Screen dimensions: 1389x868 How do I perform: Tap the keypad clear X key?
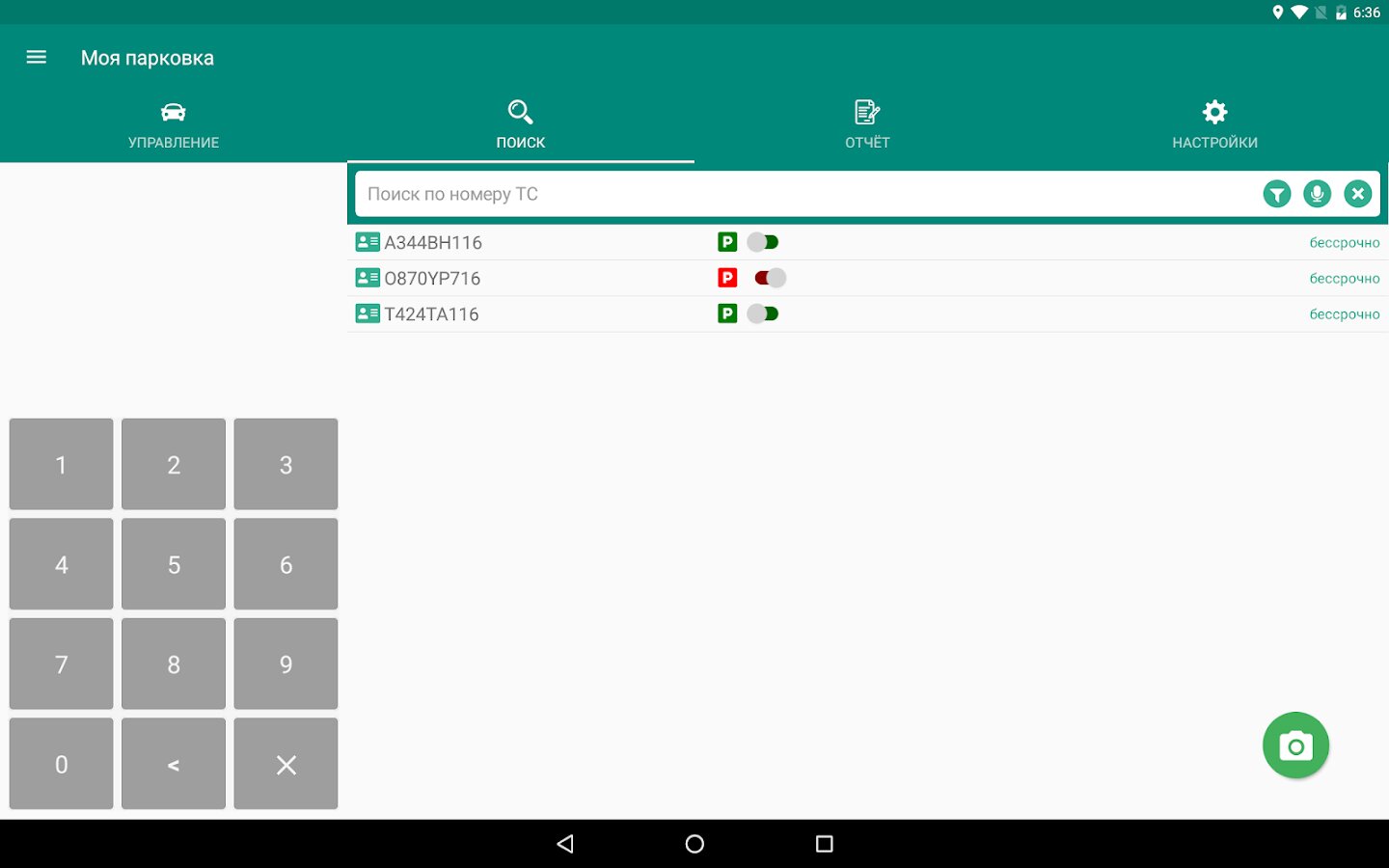tap(286, 764)
